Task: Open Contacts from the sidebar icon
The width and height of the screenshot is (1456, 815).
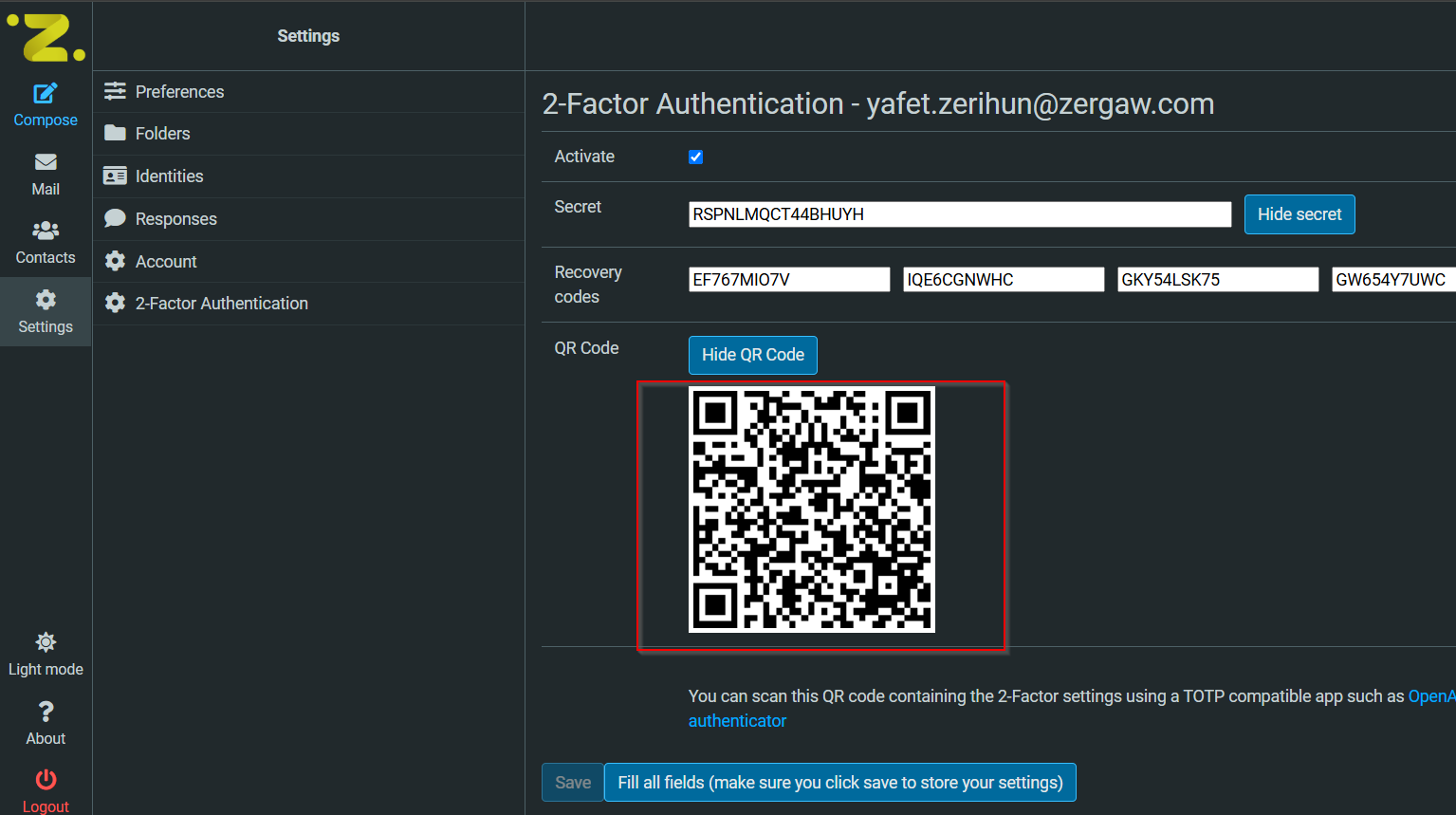Action: [45, 231]
